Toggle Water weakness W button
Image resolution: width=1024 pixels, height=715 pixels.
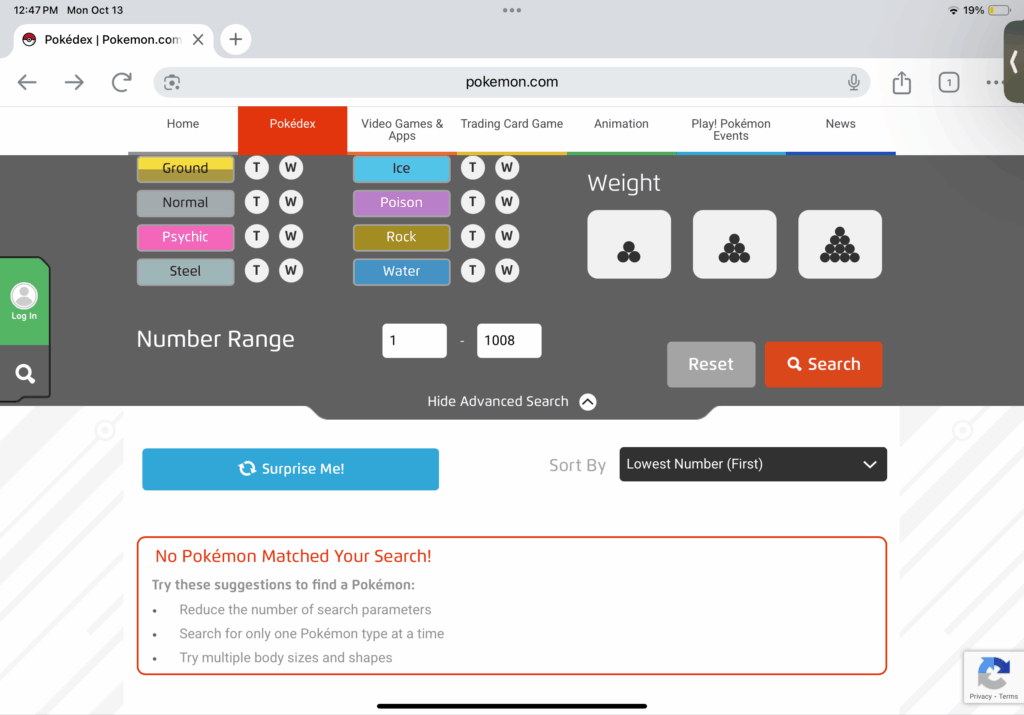507,270
